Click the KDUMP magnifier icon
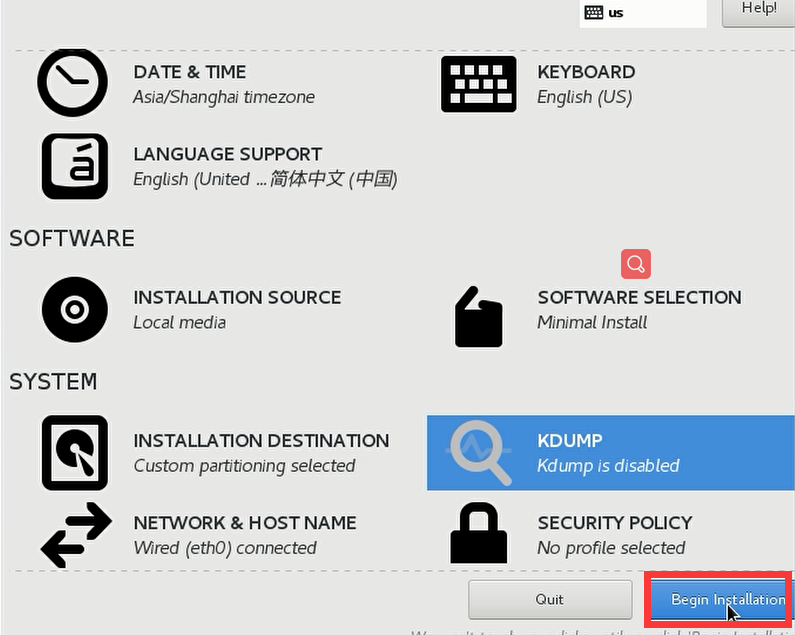 tap(480, 452)
